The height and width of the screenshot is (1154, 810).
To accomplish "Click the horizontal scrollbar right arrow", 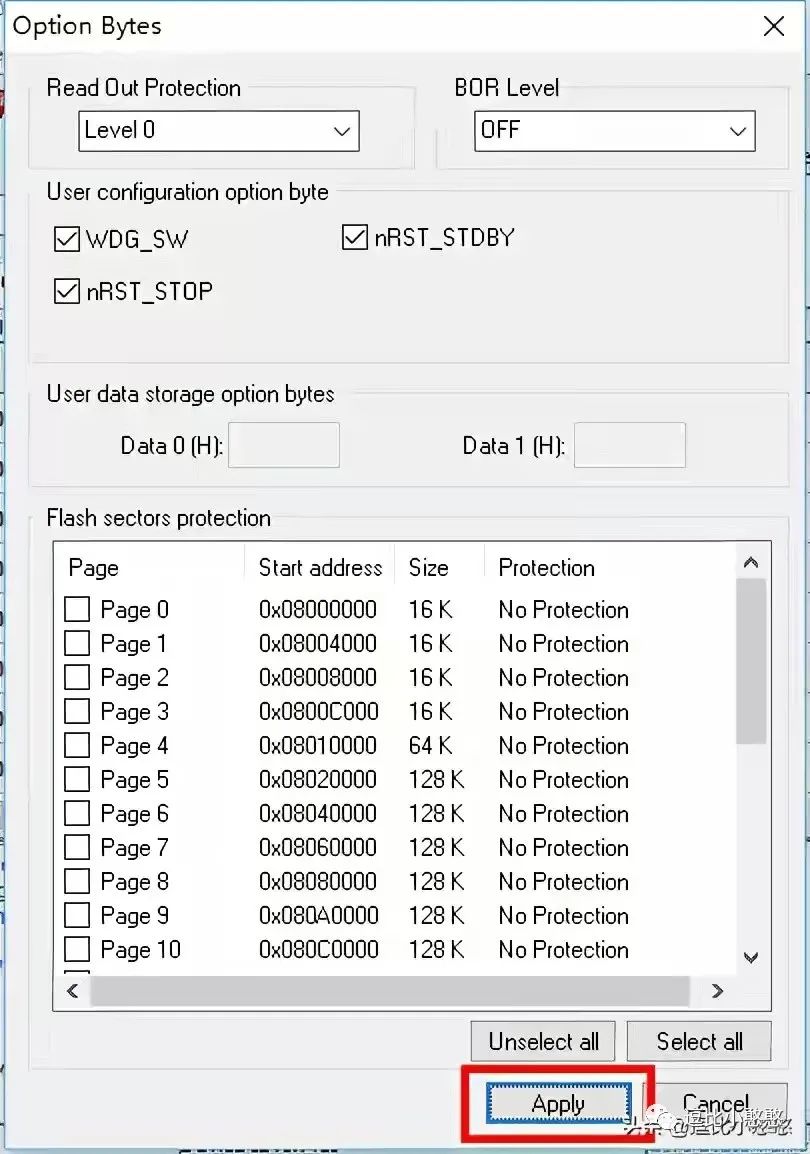I will tap(717, 991).
